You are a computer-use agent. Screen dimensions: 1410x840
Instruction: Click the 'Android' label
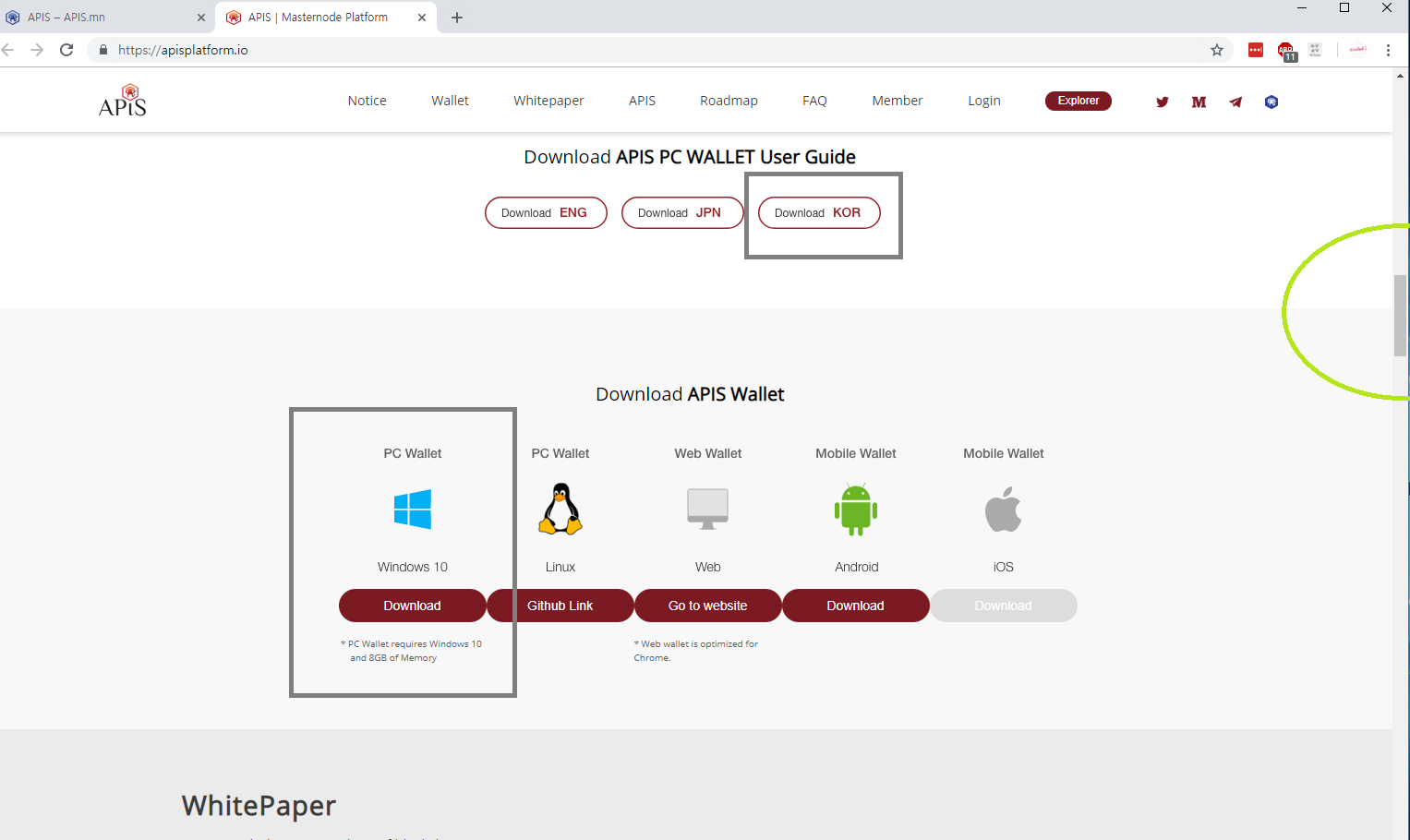coord(857,567)
